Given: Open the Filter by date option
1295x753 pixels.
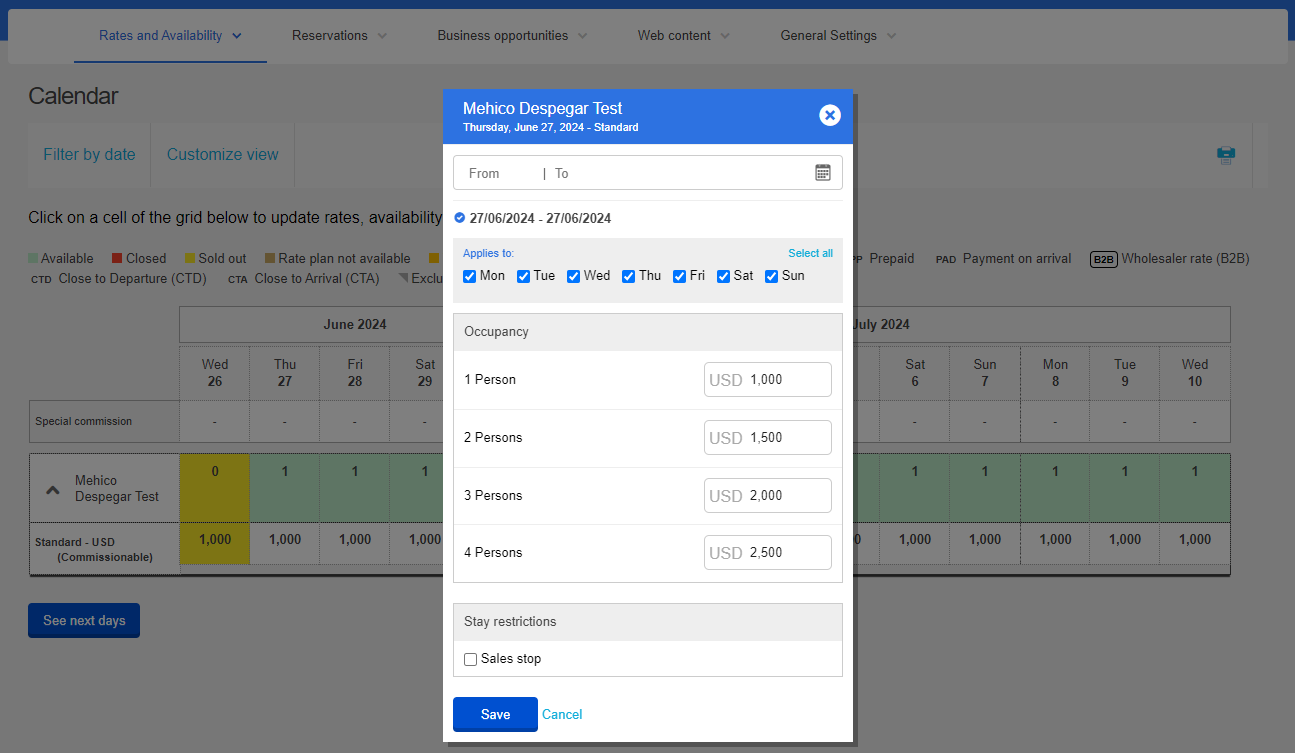Looking at the screenshot, I should click(89, 155).
